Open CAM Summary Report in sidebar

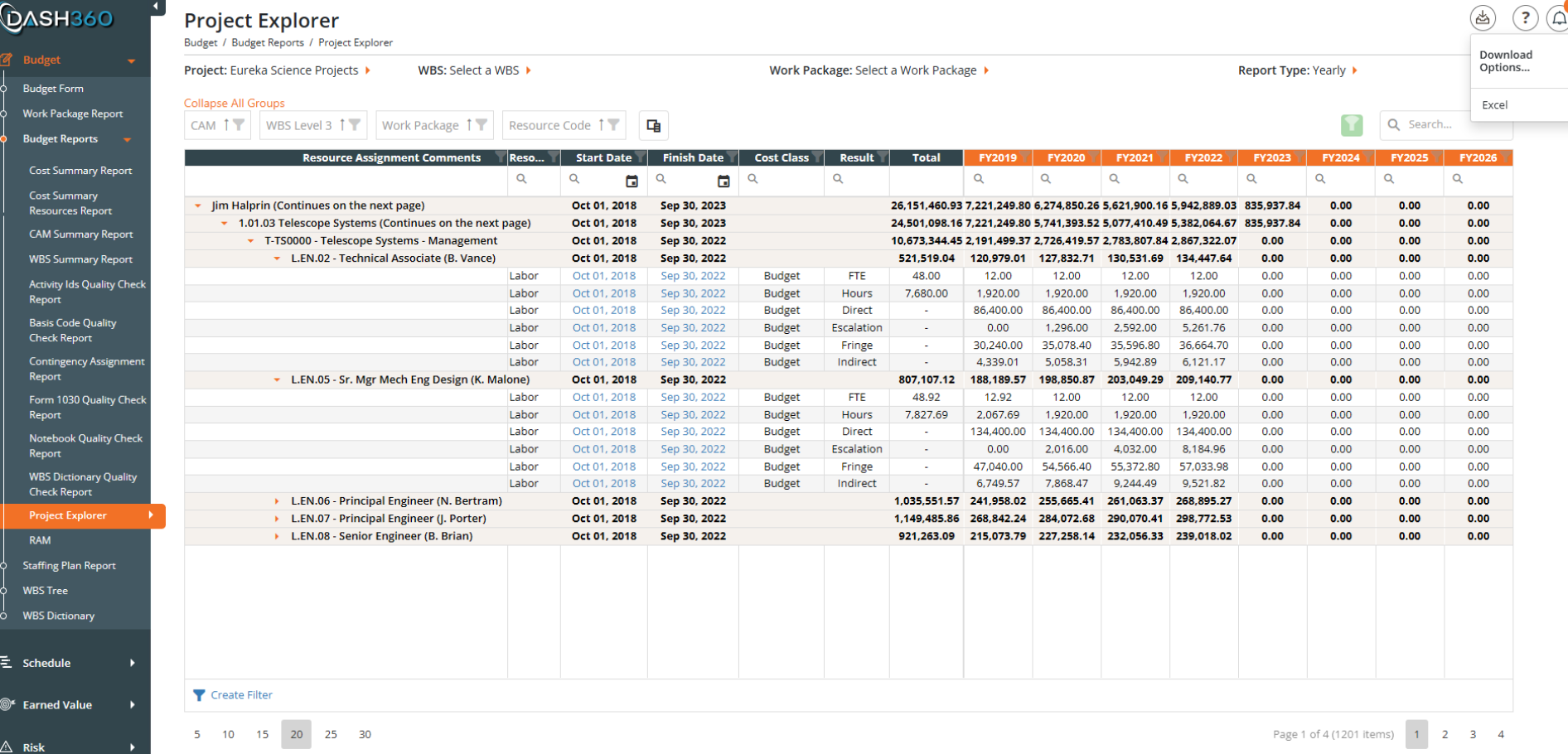pos(81,234)
